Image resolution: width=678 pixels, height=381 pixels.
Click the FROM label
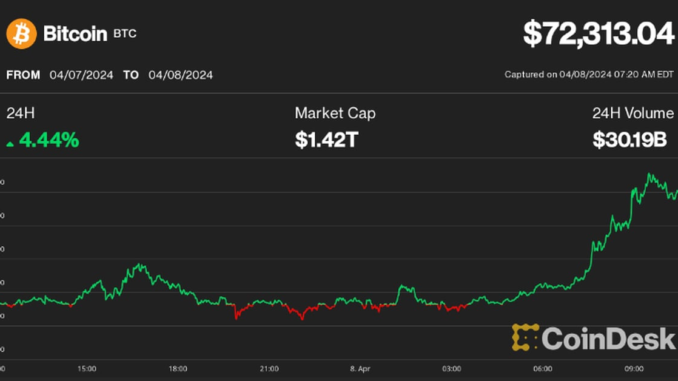coord(23,75)
